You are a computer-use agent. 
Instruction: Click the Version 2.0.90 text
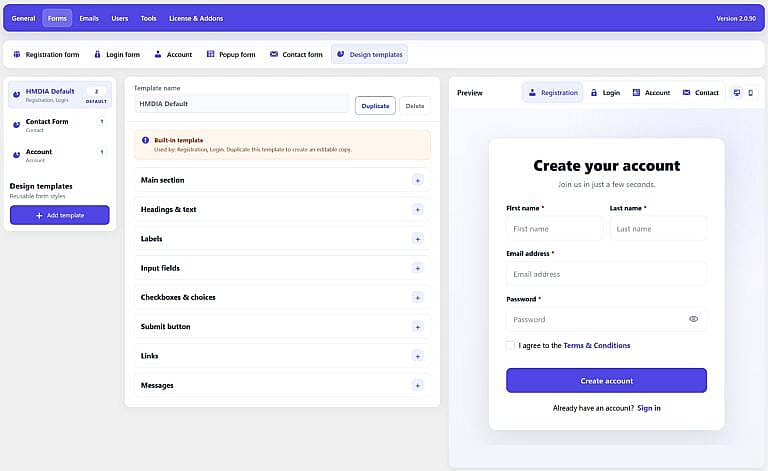pos(736,18)
